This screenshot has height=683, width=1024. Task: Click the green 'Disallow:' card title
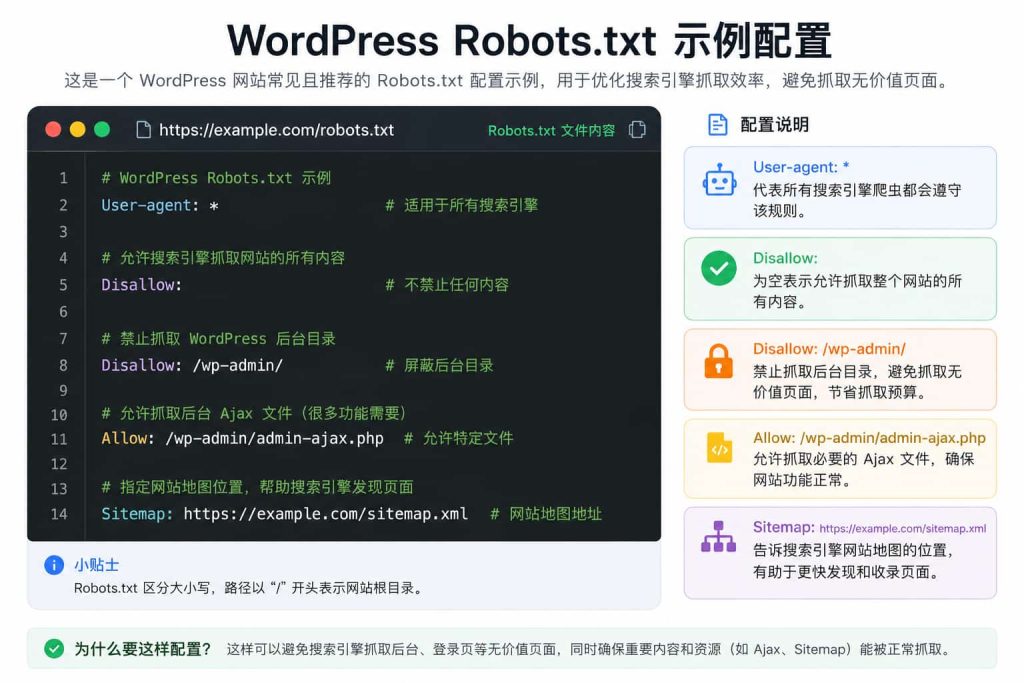(785, 258)
